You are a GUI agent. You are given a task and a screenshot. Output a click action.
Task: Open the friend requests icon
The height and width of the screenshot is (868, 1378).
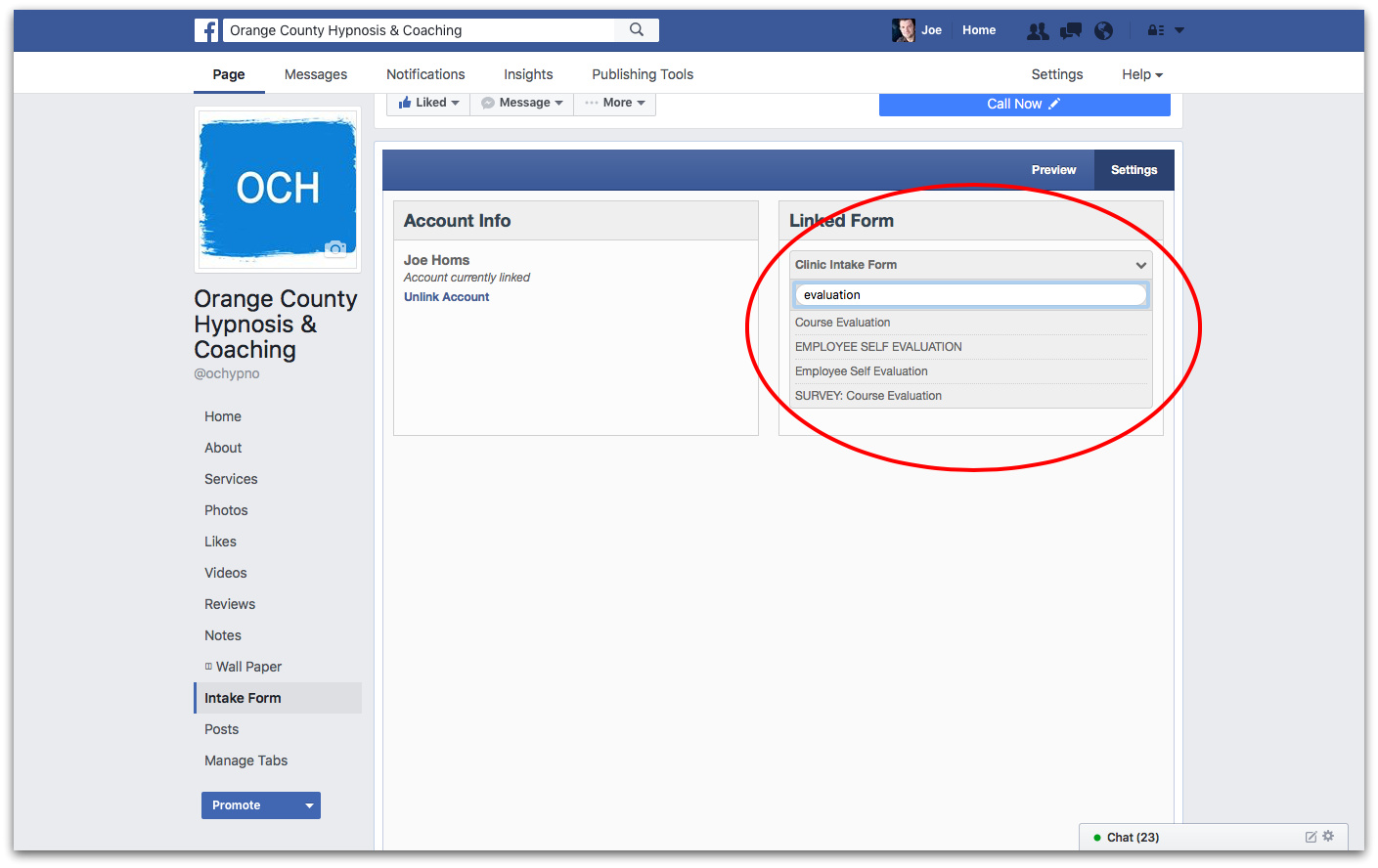[x=1038, y=31]
